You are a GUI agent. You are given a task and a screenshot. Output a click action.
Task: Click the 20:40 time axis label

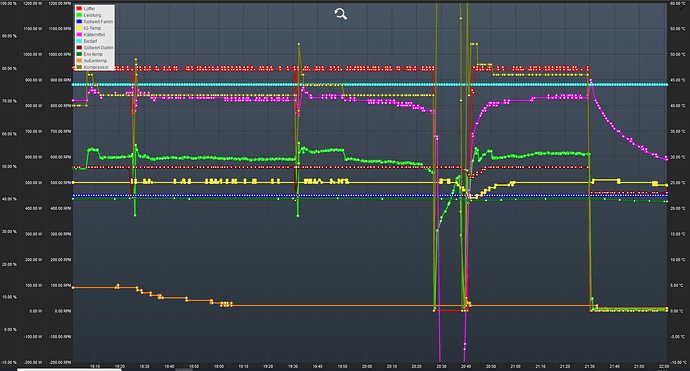466,366
